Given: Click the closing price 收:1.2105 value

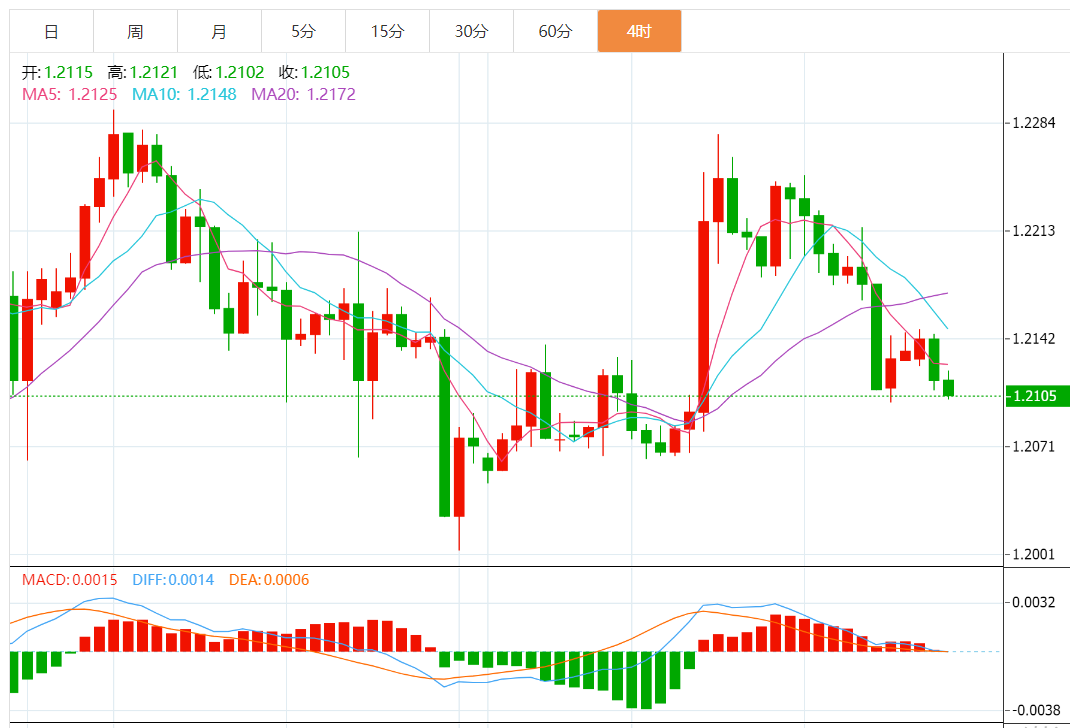Looking at the screenshot, I should coord(315,72).
